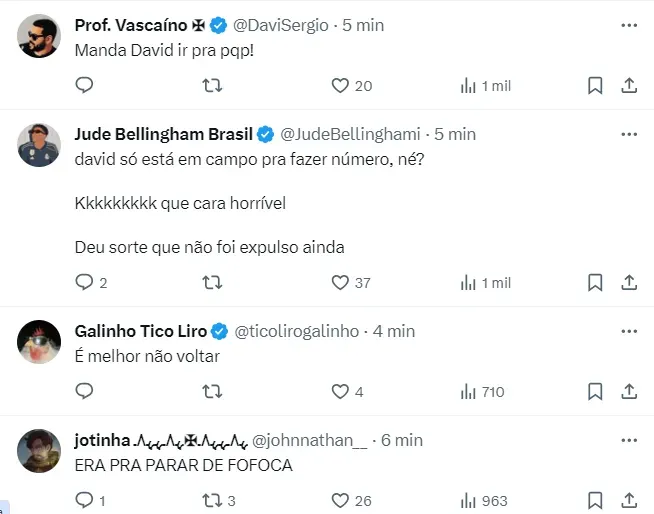Open more options on jotinha's tweet

[628, 440]
